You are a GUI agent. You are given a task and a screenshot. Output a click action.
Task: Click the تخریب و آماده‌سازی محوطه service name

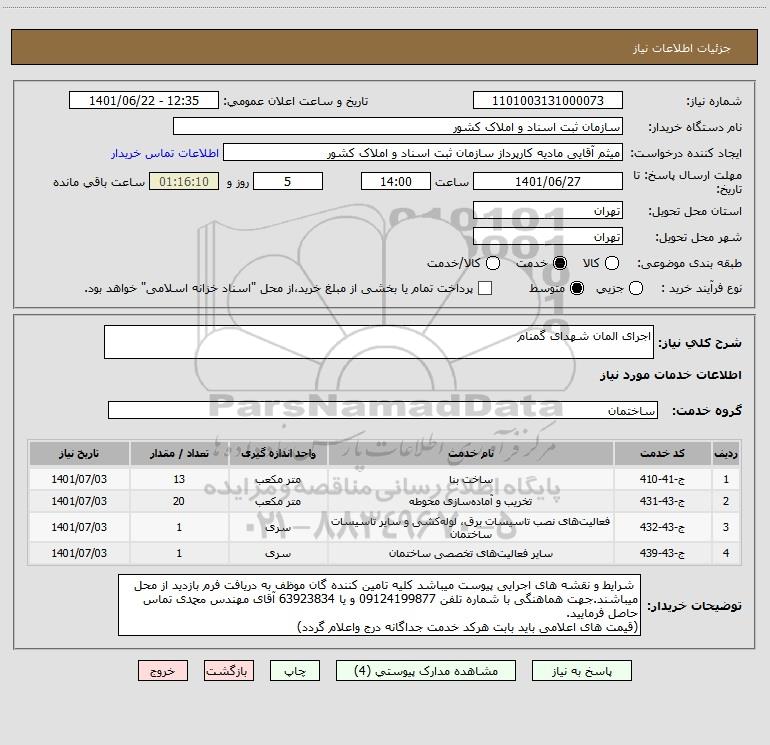coord(470,501)
